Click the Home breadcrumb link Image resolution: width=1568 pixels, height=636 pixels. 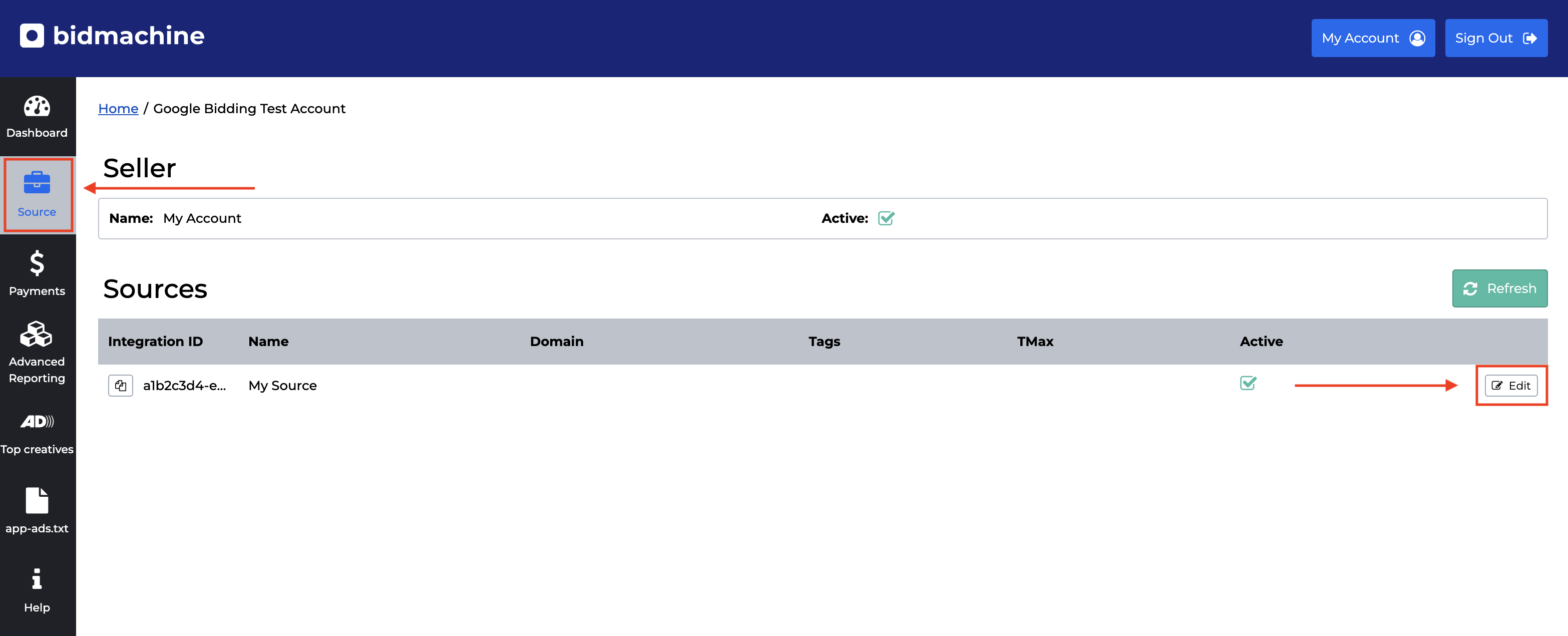pos(118,108)
